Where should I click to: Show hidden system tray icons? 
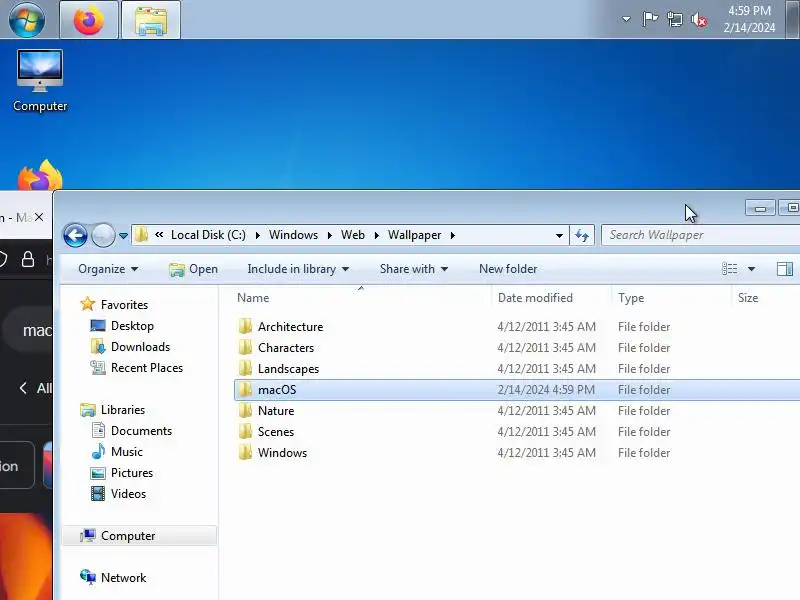(x=626, y=19)
